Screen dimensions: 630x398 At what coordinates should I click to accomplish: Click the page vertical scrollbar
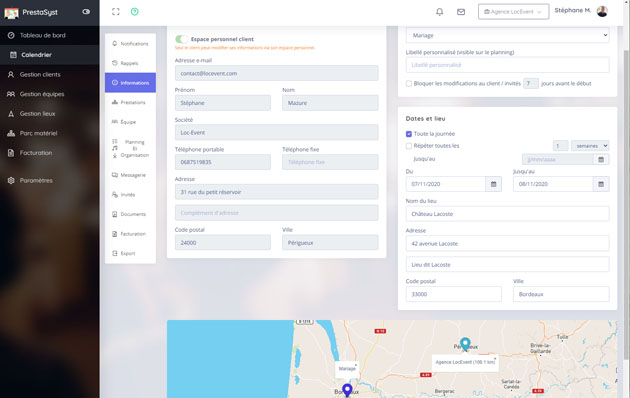click(x=626, y=205)
